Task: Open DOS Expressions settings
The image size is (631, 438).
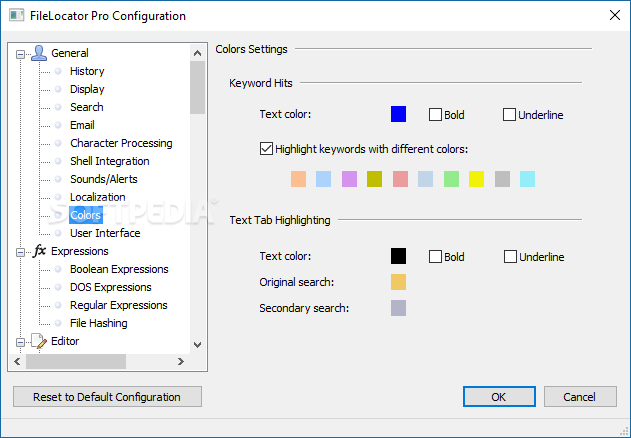Action: 111,287
